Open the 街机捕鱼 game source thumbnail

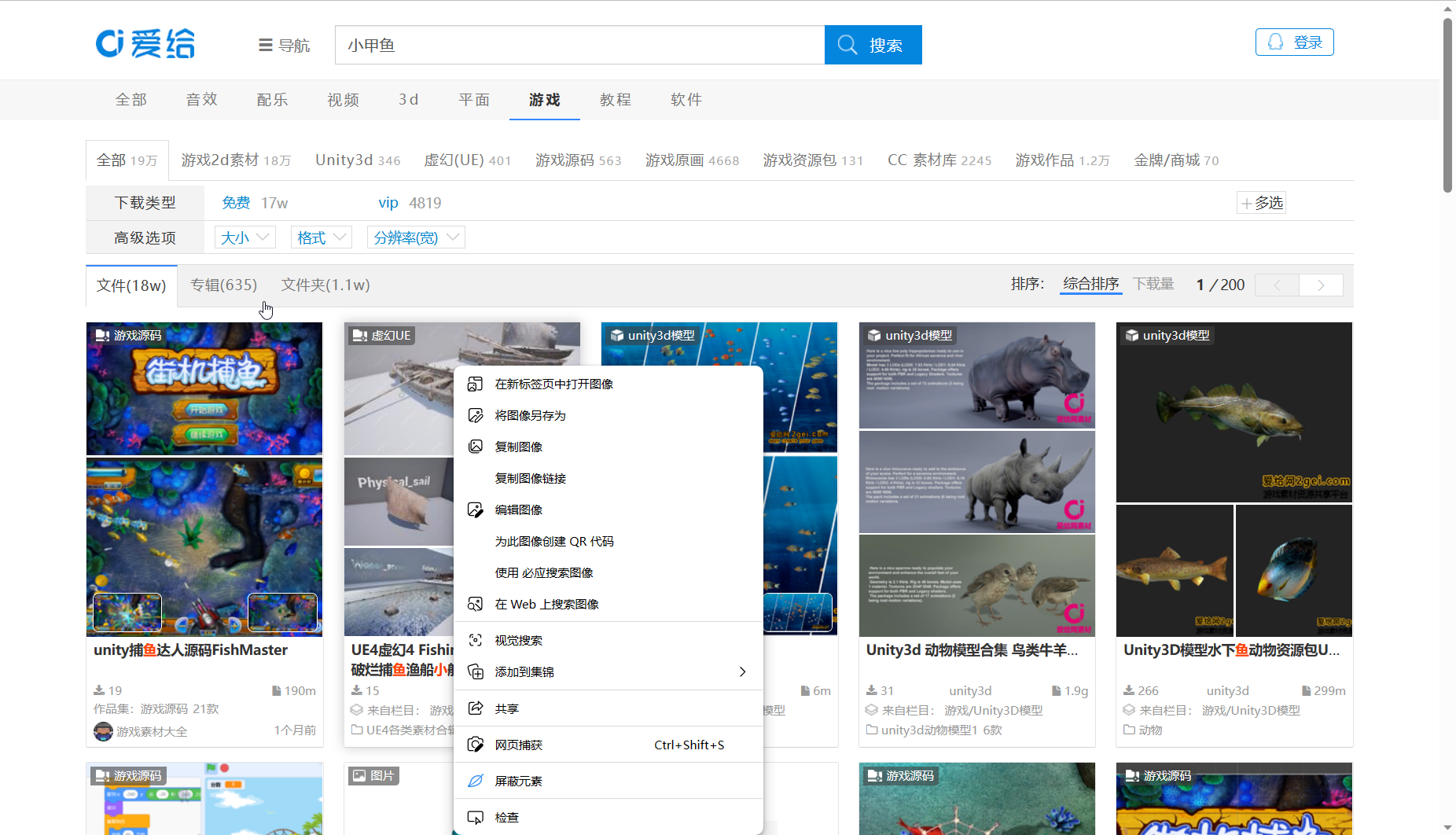(x=204, y=388)
